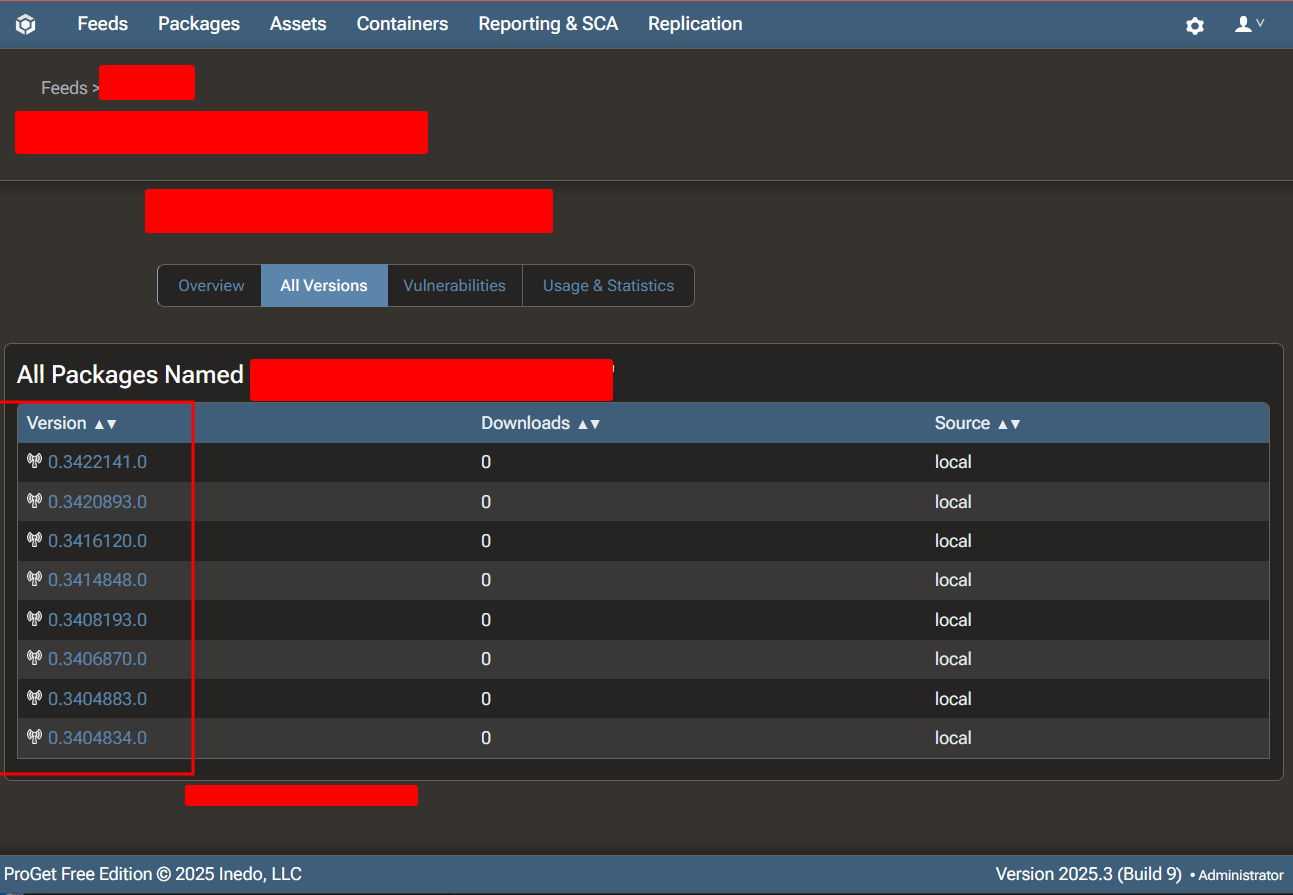Sort table by Version column arrows
The width and height of the screenshot is (1293, 895).
(x=105, y=424)
